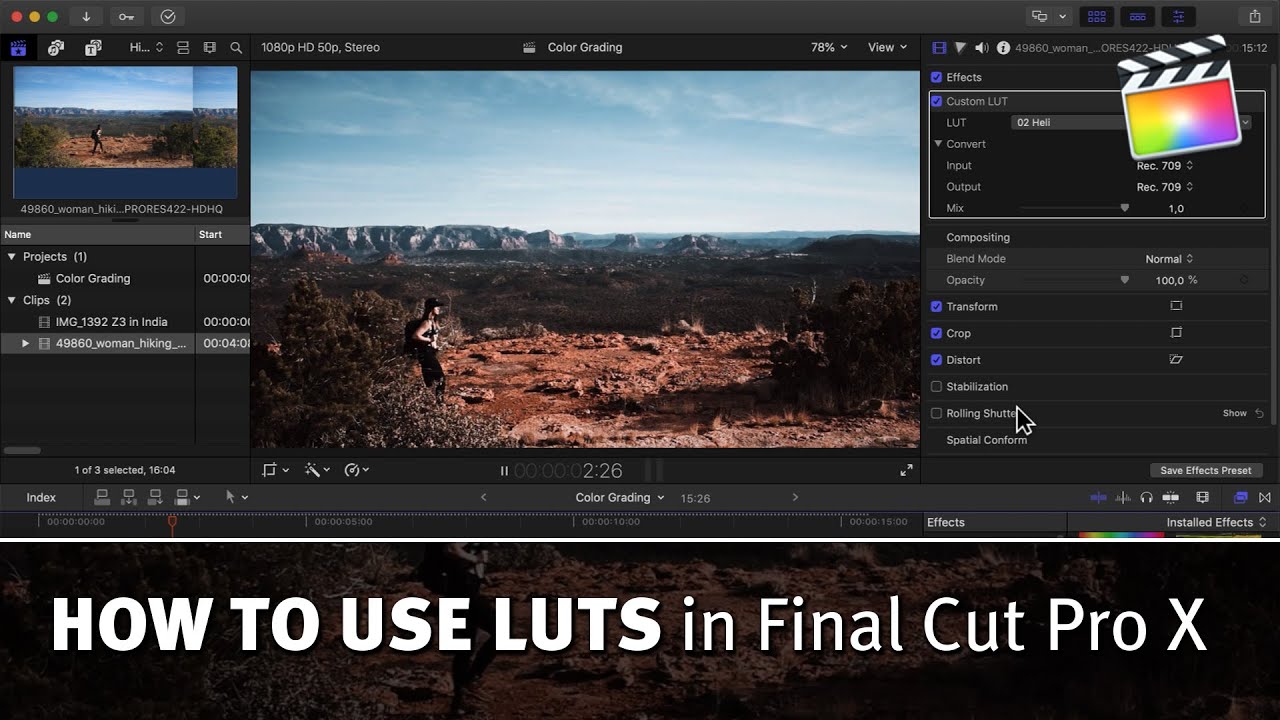Open Titles and Generators sidebar

click(93, 47)
